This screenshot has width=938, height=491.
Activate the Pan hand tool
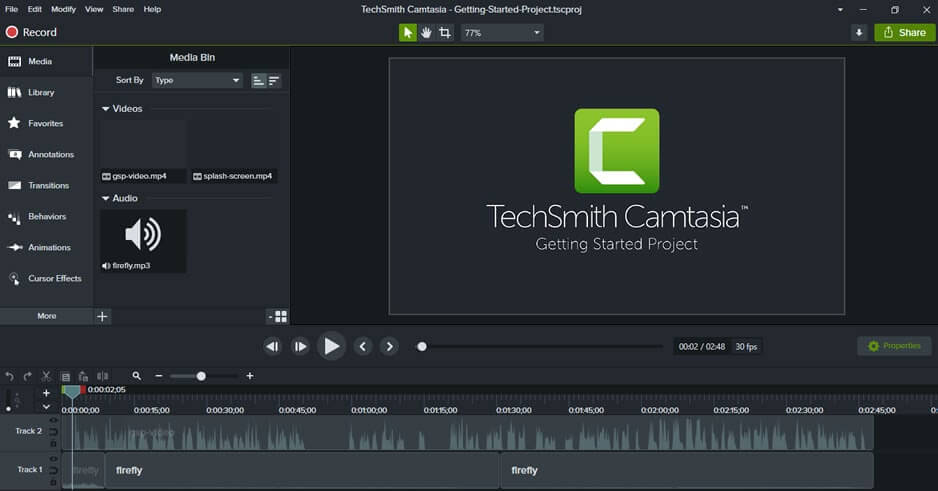point(426,33)
